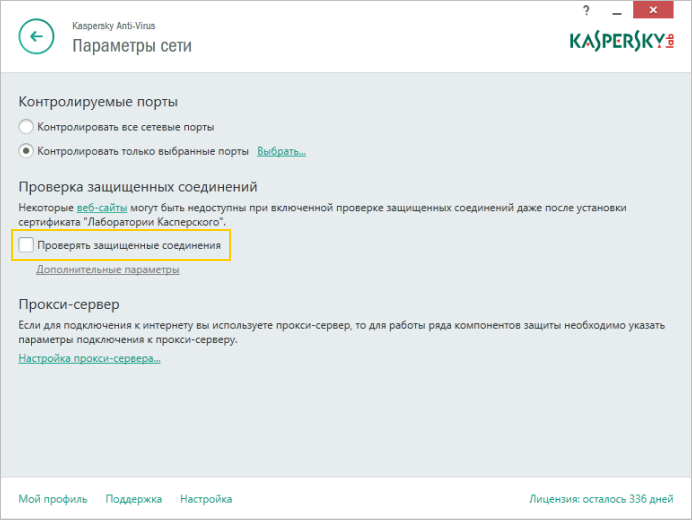The image size is (692, 520).
Task: Click the 'Контролируемые порты' heading
Action: (x=98, y=102)
